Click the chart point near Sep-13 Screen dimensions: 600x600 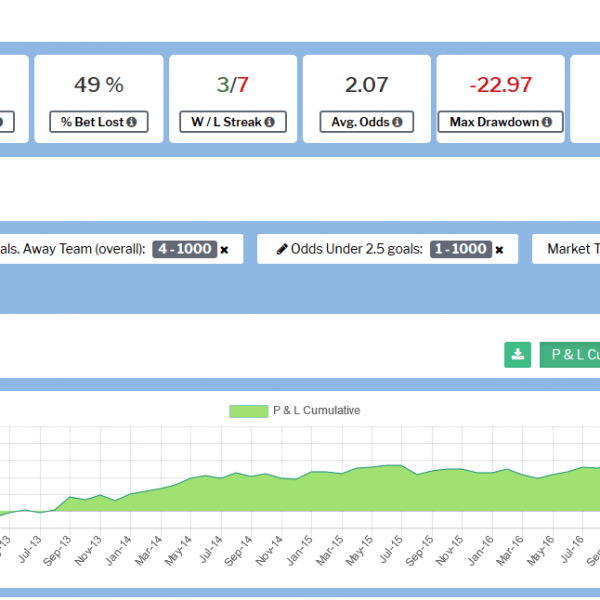pyautogui.click(x=70, y=497)
